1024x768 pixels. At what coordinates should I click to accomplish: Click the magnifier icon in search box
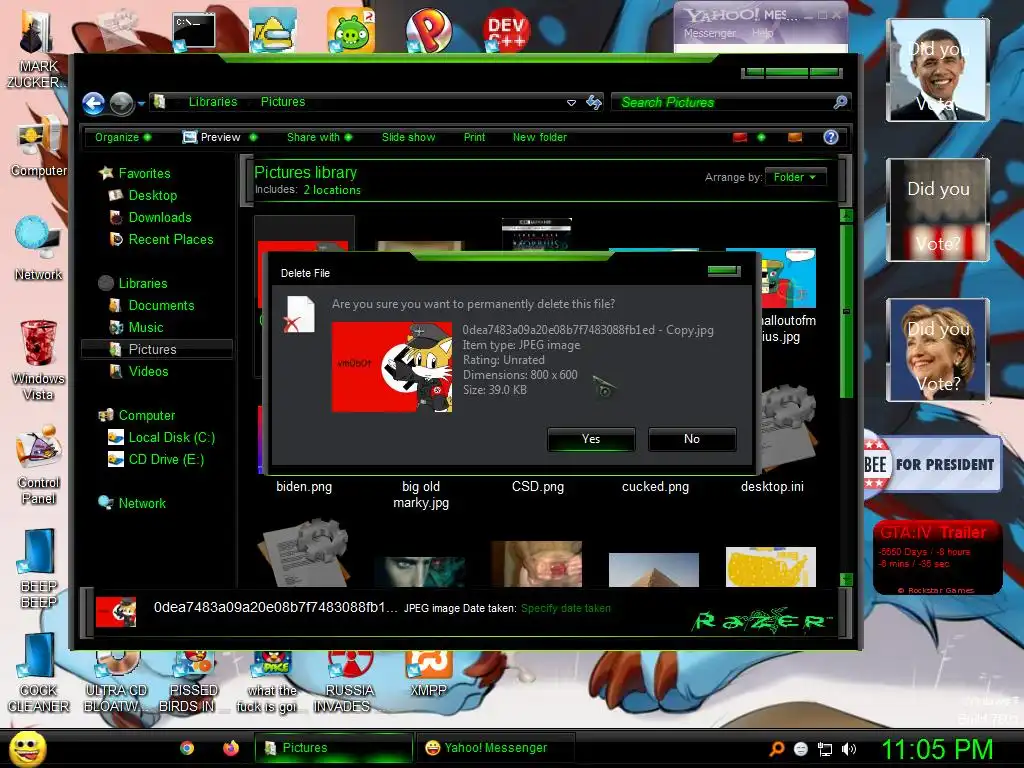(x=840, y=102)
